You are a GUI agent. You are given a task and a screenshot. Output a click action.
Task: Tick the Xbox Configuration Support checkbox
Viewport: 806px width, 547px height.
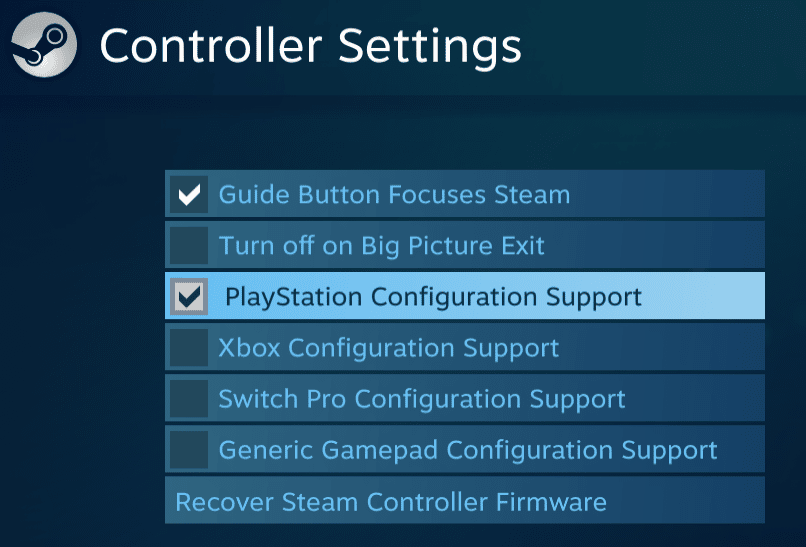click(x=188, y=348)
